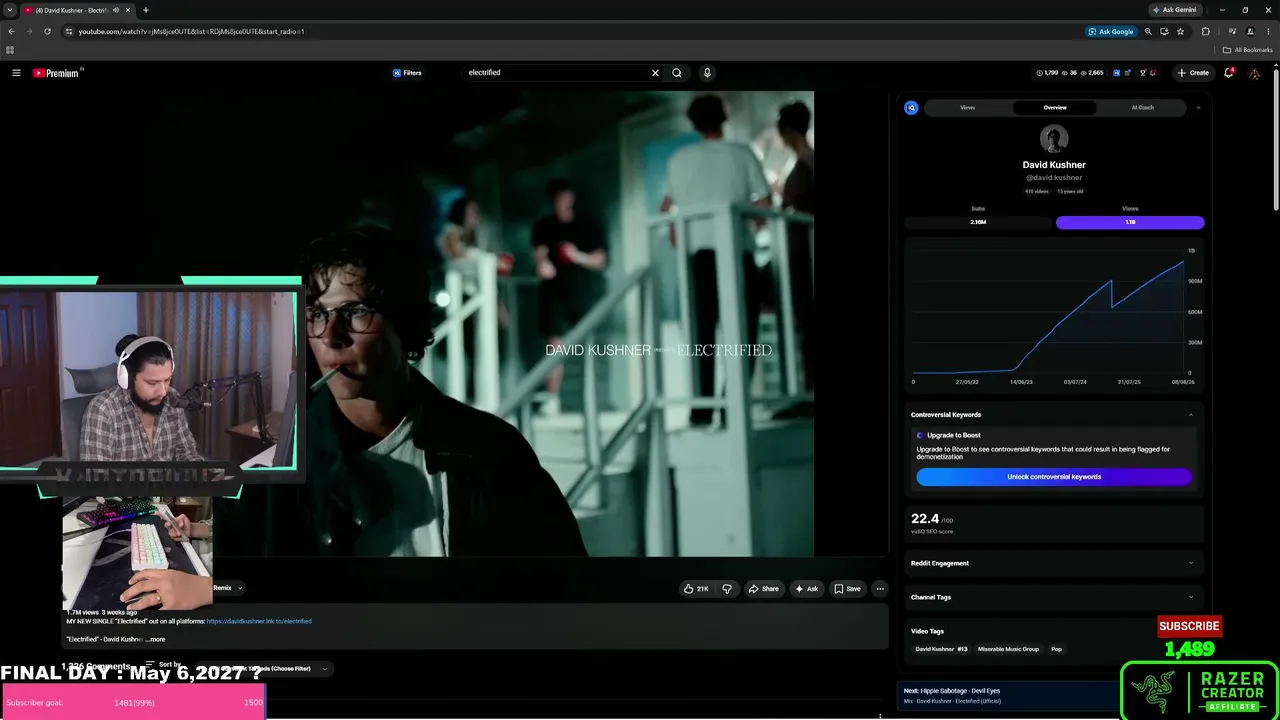Expand the Channel Tags section
Image resolution: width=1280 pixels, height=720 pixels.
(x=1190, y=597)
